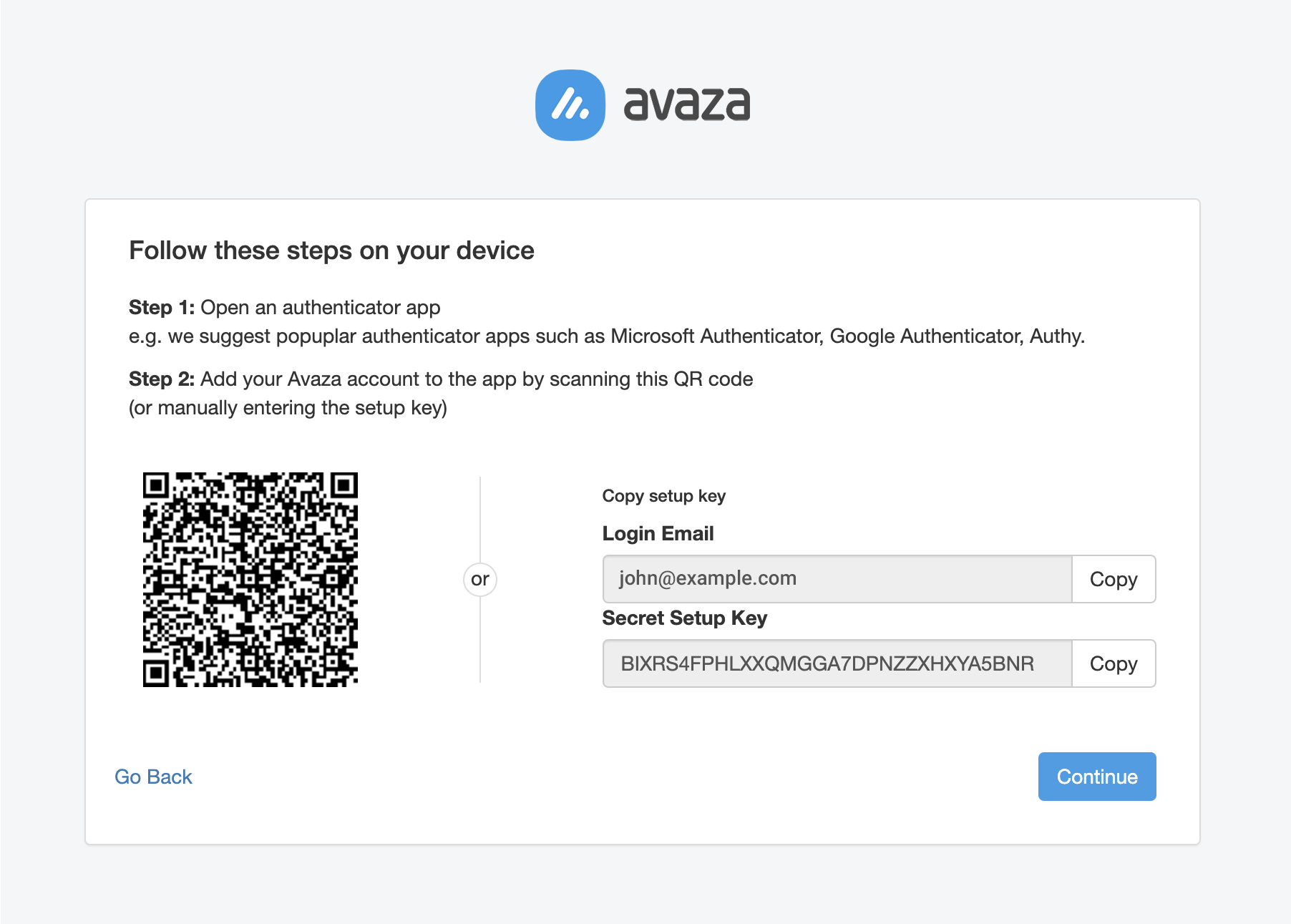Viewport: 1291px width, 924px height.
Task: Click the Step 2 label
Action: (162, 379)
